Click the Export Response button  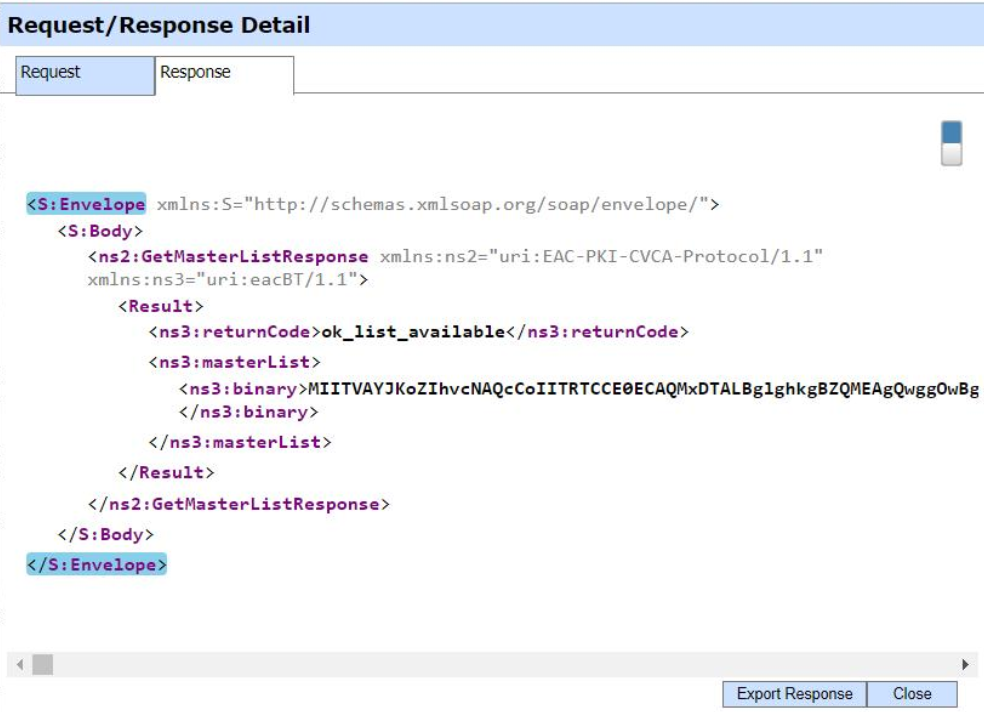794,694
